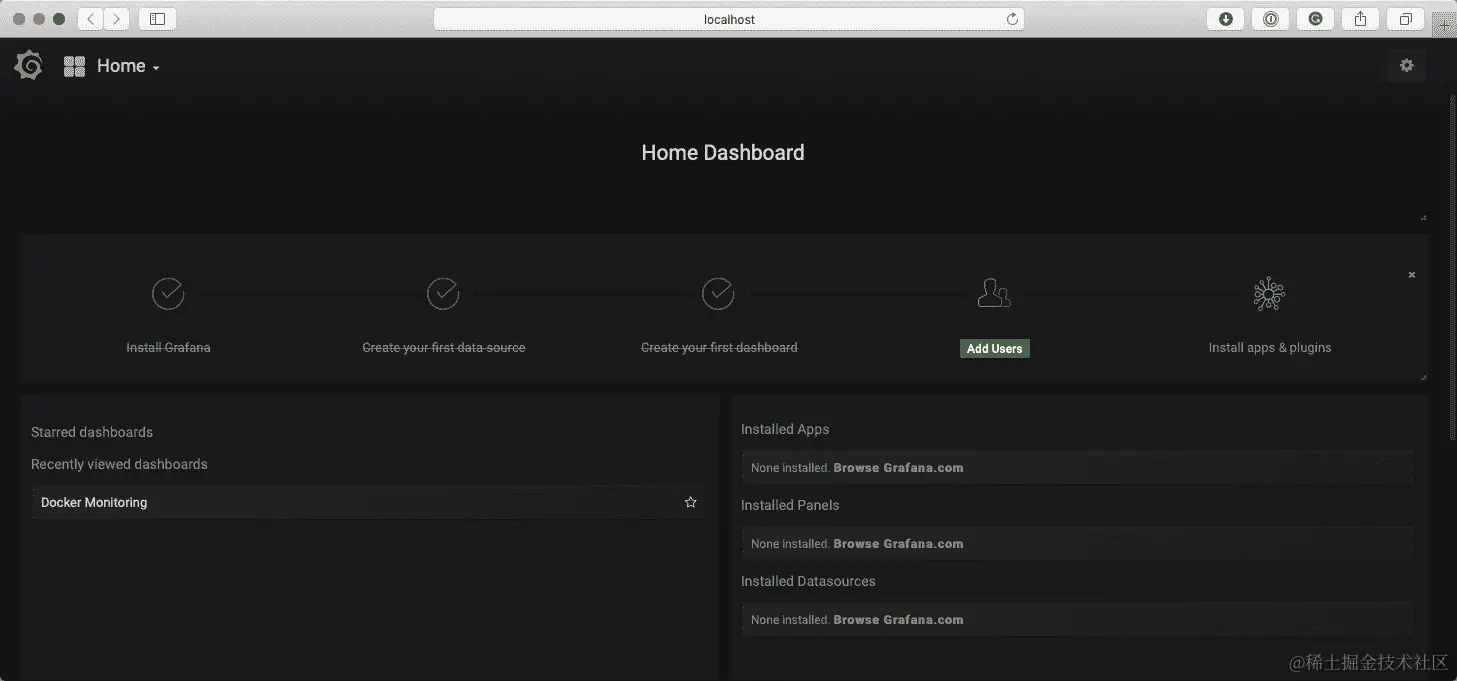Click the Home Dashboard title text
The height and width of the screenshot is (681, 1457).
tap(723, 153)
